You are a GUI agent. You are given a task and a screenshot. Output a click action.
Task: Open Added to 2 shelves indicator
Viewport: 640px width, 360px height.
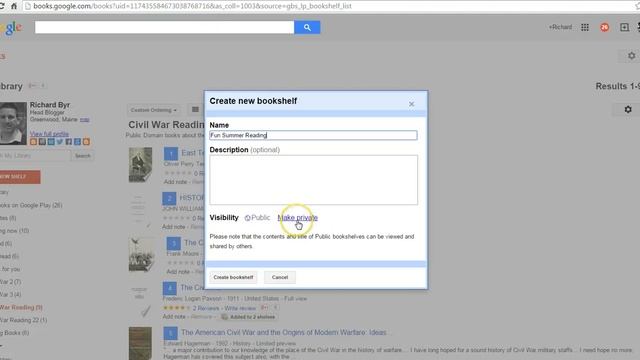click(x=249, y=317)
